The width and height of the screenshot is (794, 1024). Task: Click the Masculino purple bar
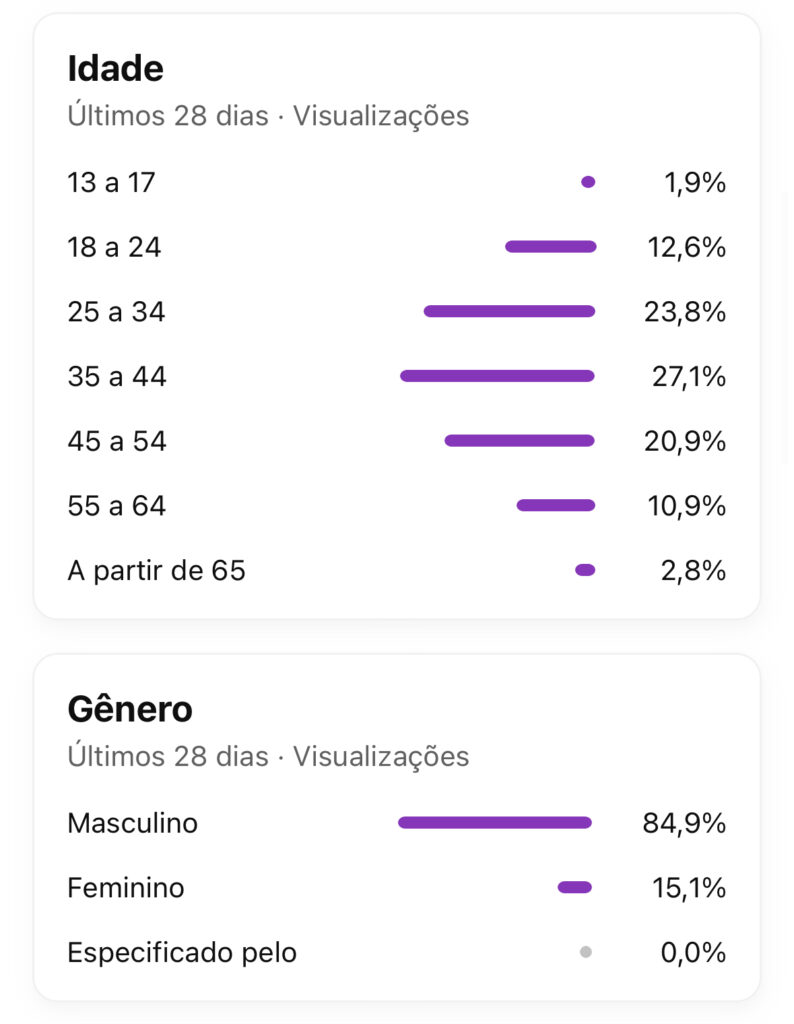tap(495, 823)
